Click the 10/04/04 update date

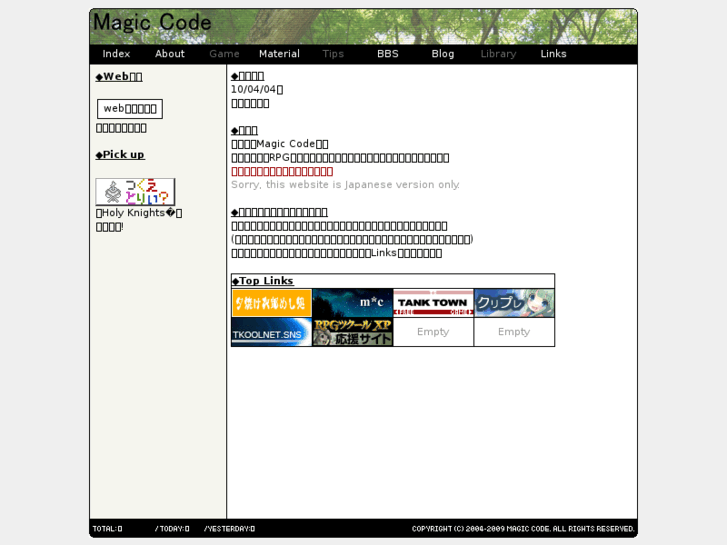click(x=257, y=89)
